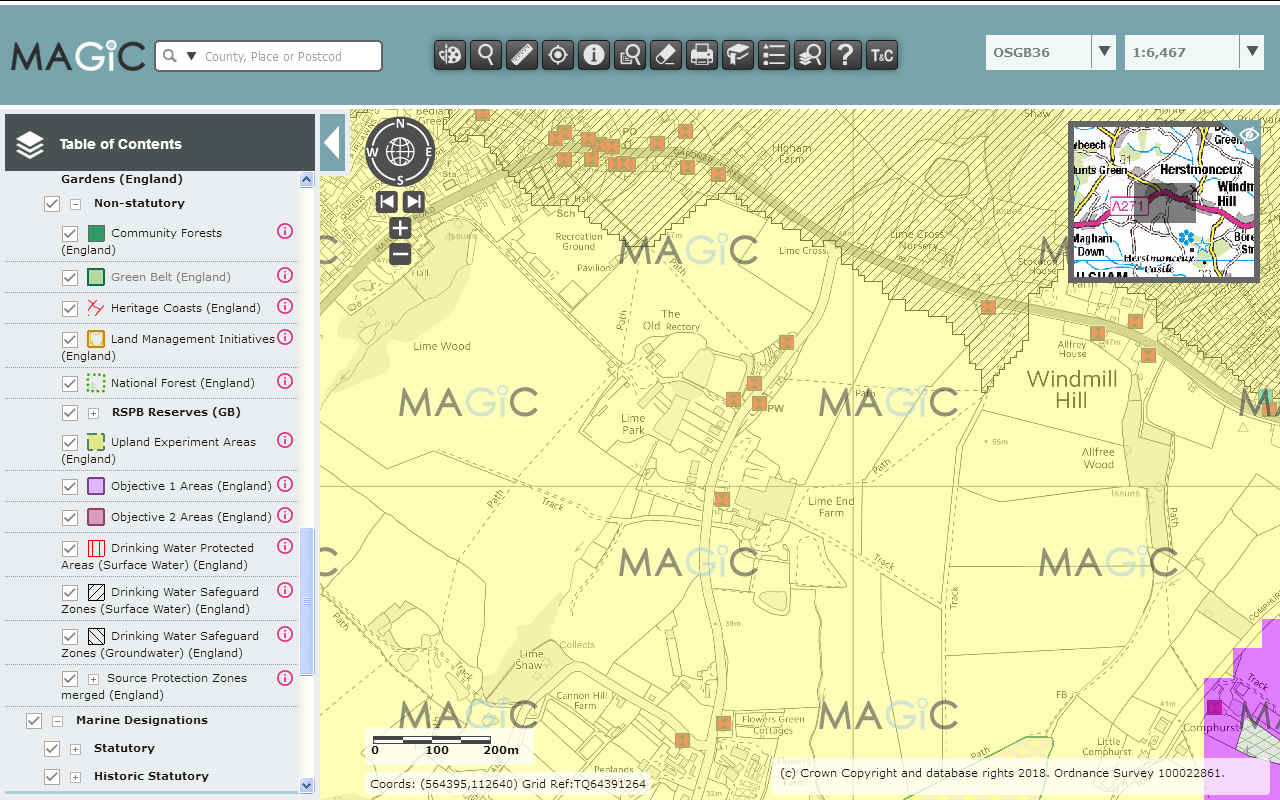Expand the Statutory marine group

75,748
